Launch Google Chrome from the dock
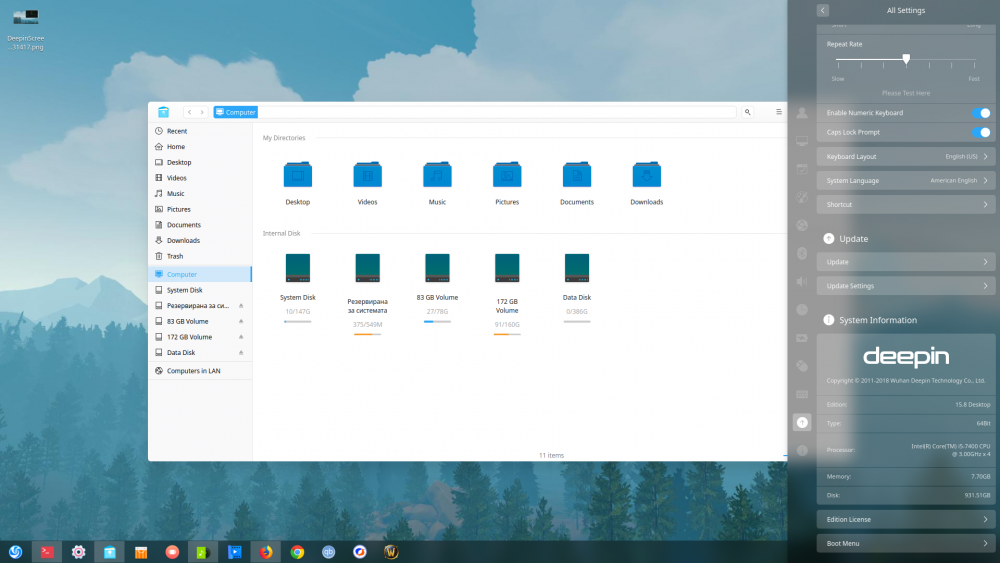The width and height of the screenshot is (1000, 563). [x=297, y=552]
